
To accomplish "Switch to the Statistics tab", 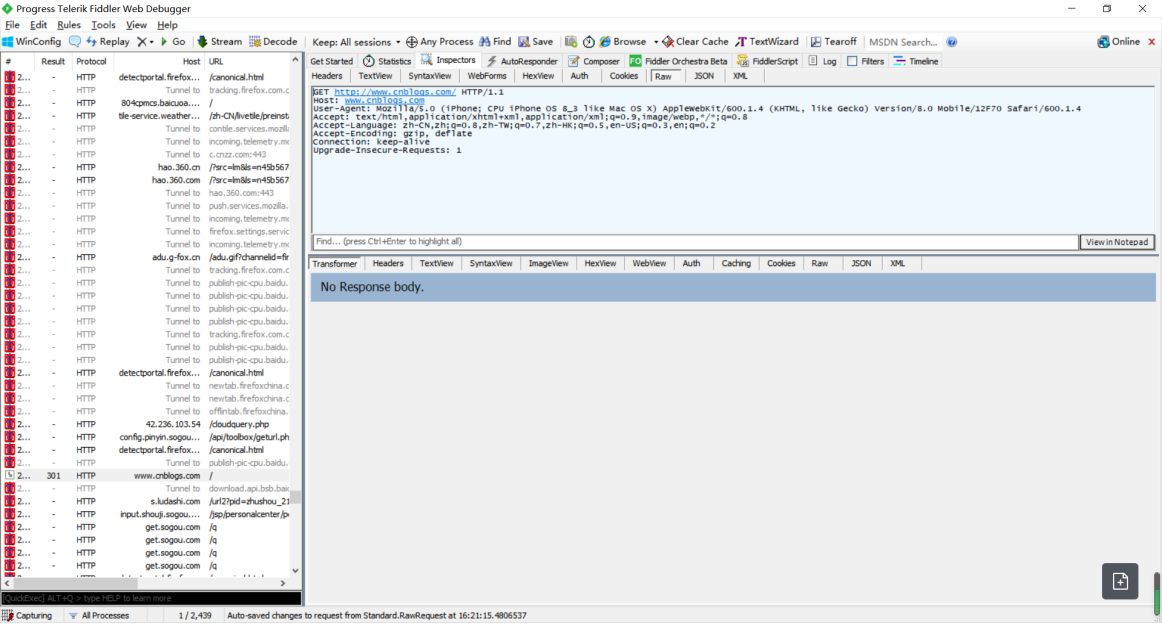I will click(387, 62).
